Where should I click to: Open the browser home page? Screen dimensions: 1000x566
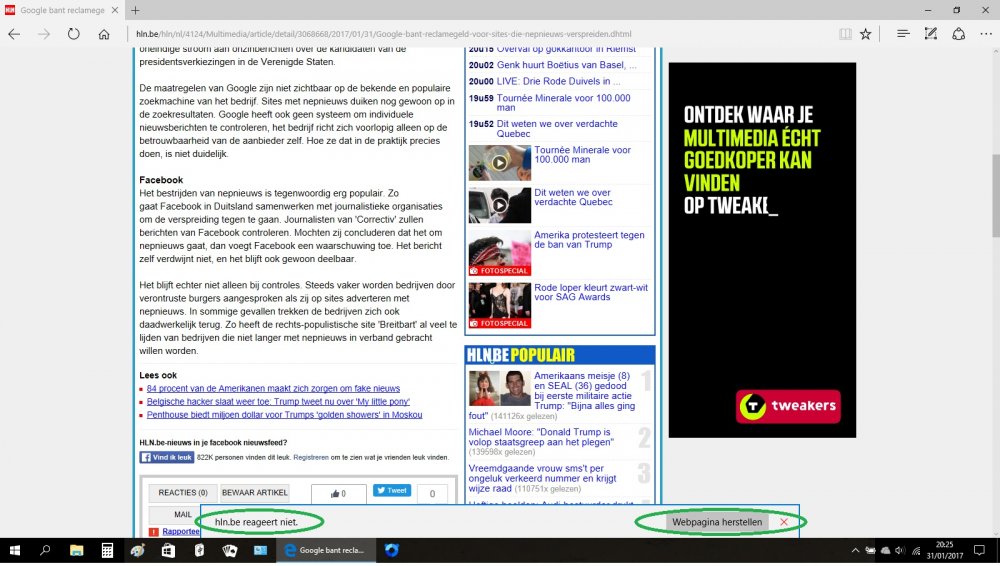(104, 34)
